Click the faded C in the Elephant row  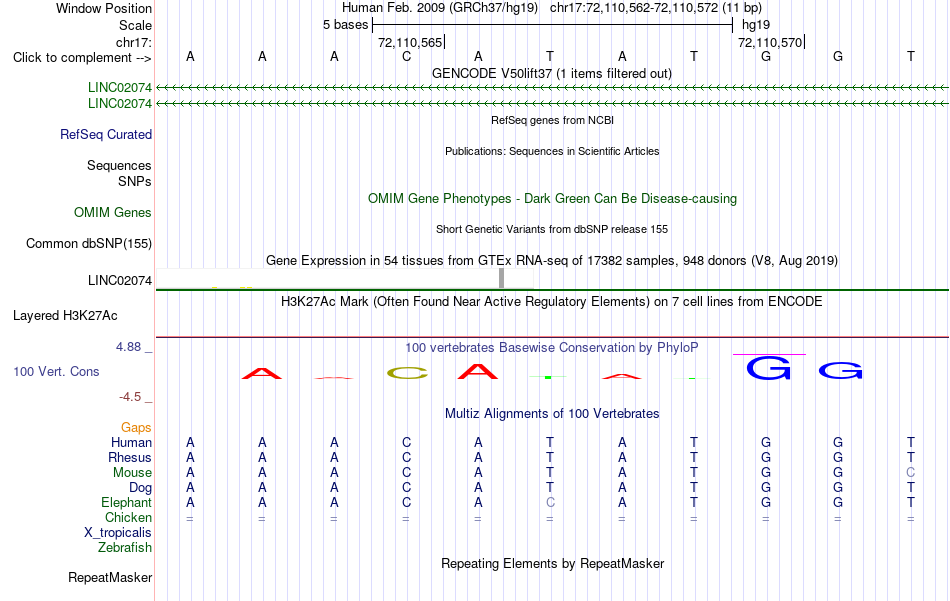(x=550, y=503)
